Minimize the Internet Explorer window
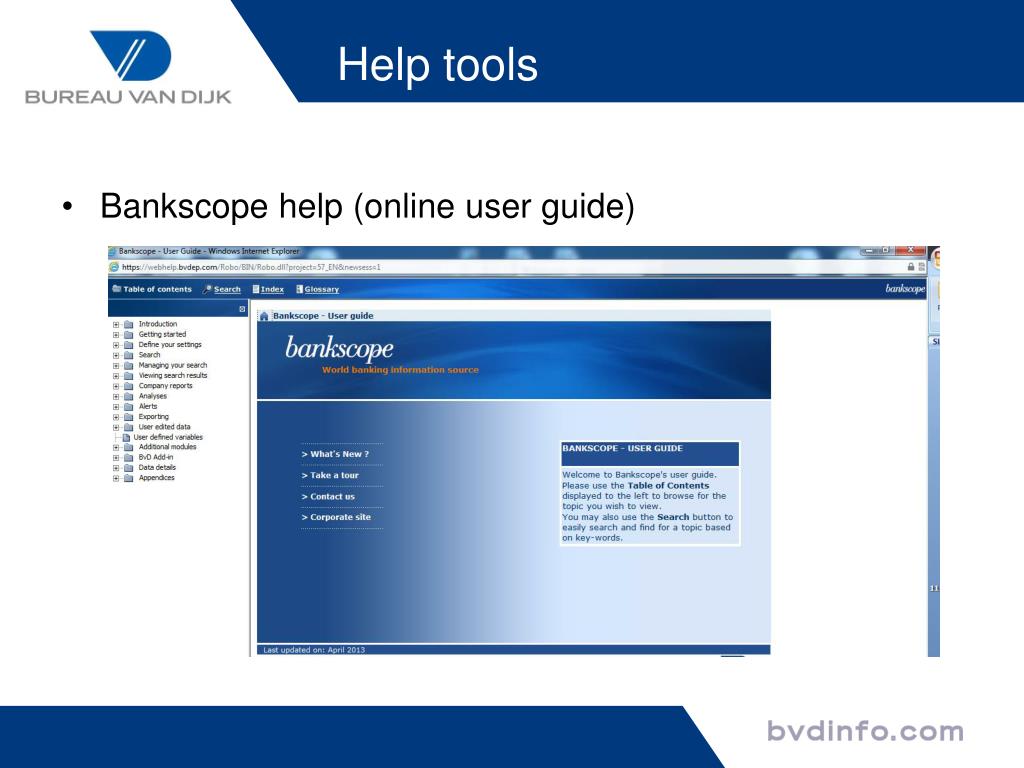 (869, 251)
